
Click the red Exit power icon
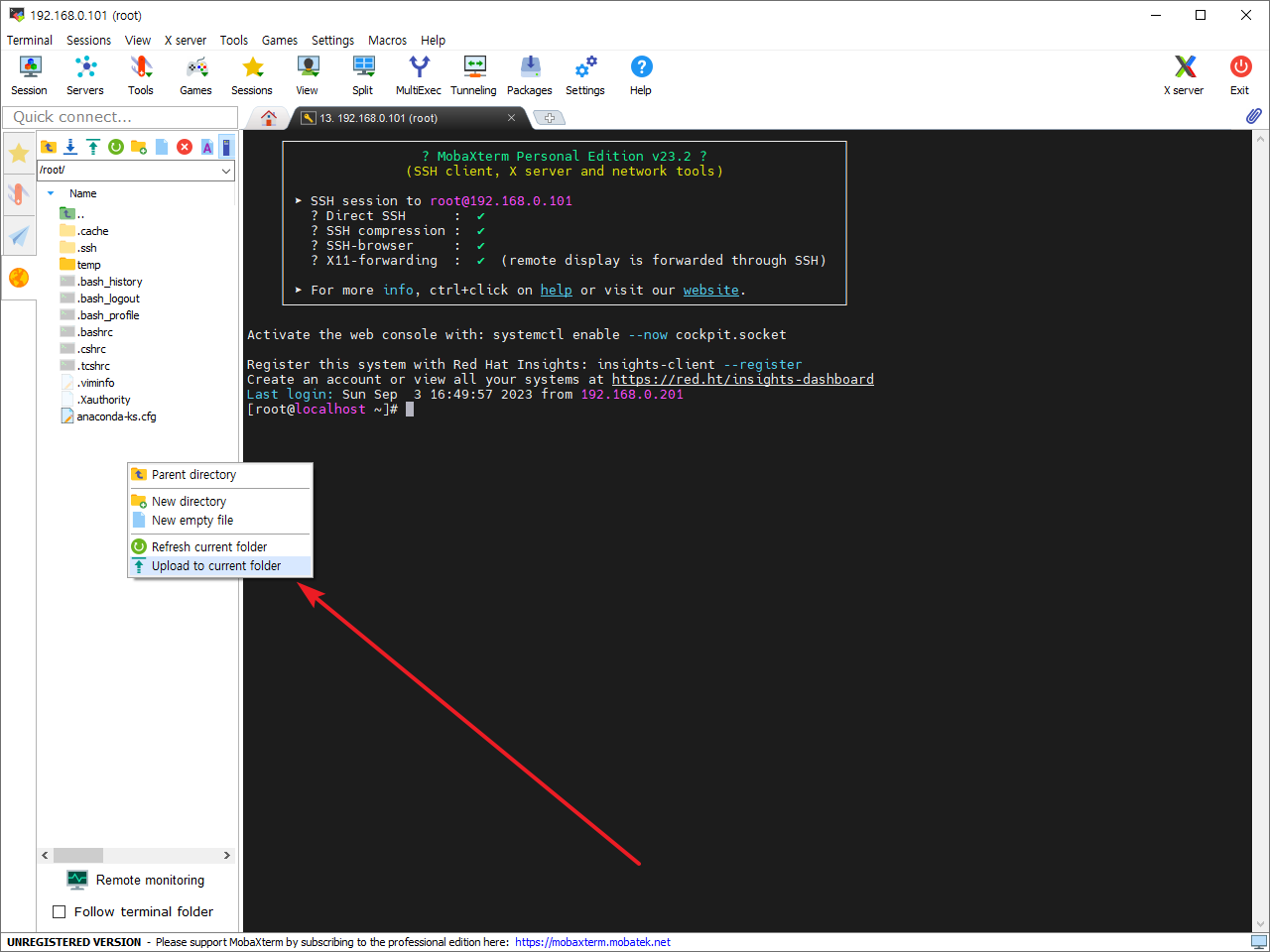tap(1240, 75)
